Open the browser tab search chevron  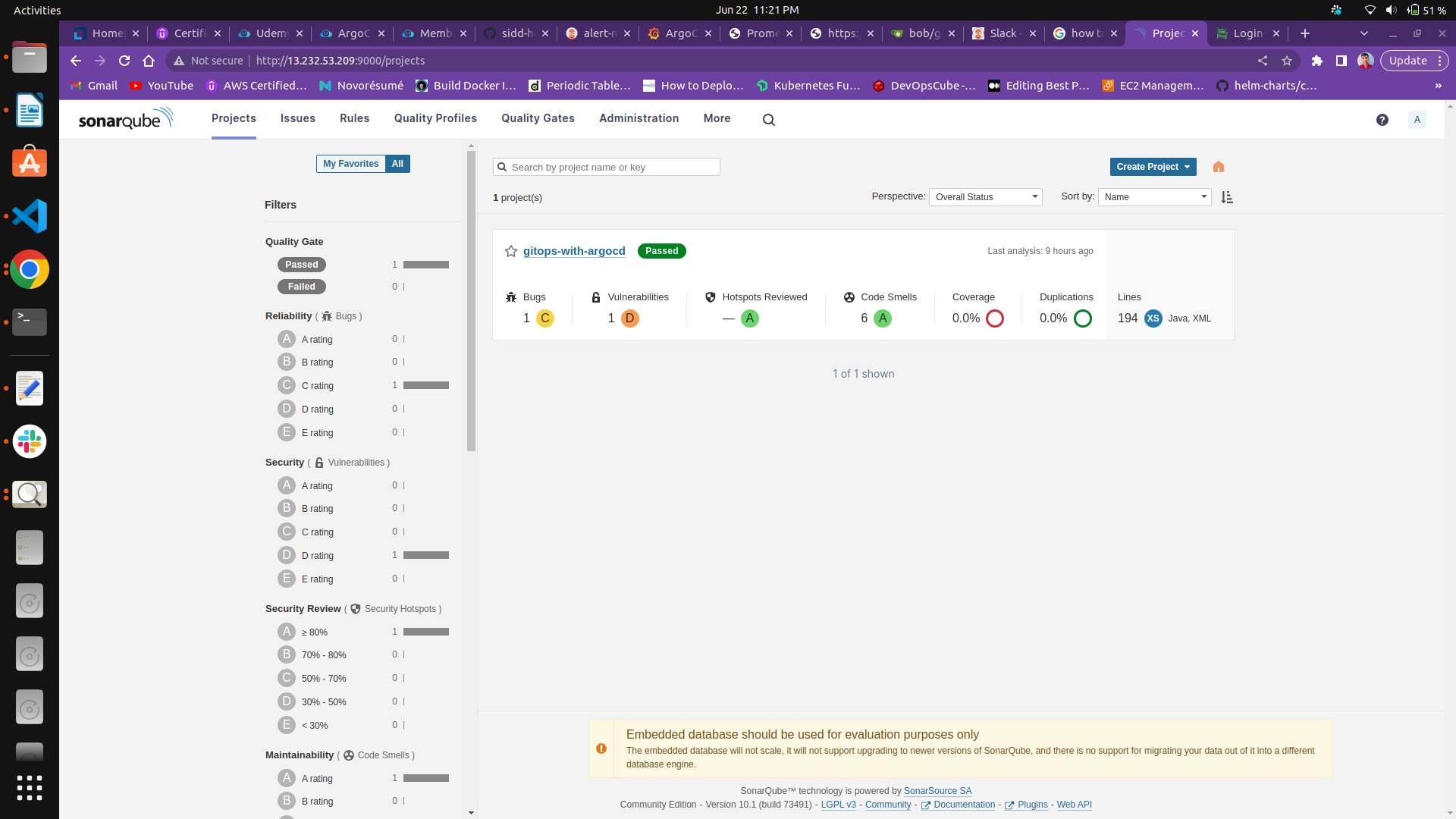coord(1364,33)
